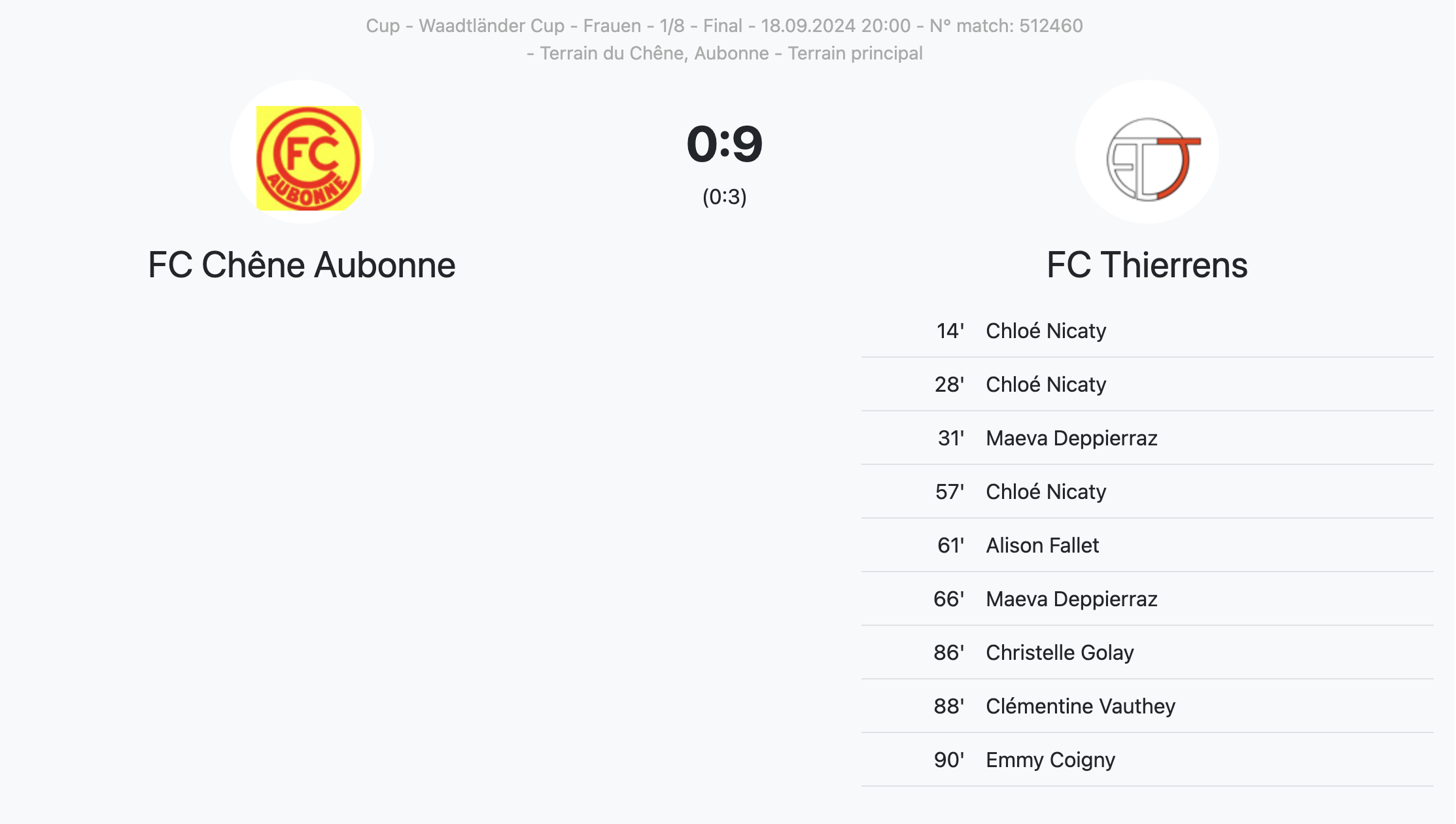Screen dimensions: 1456x824
Task: Click the 61' minute marker
Action: [951, 545]
